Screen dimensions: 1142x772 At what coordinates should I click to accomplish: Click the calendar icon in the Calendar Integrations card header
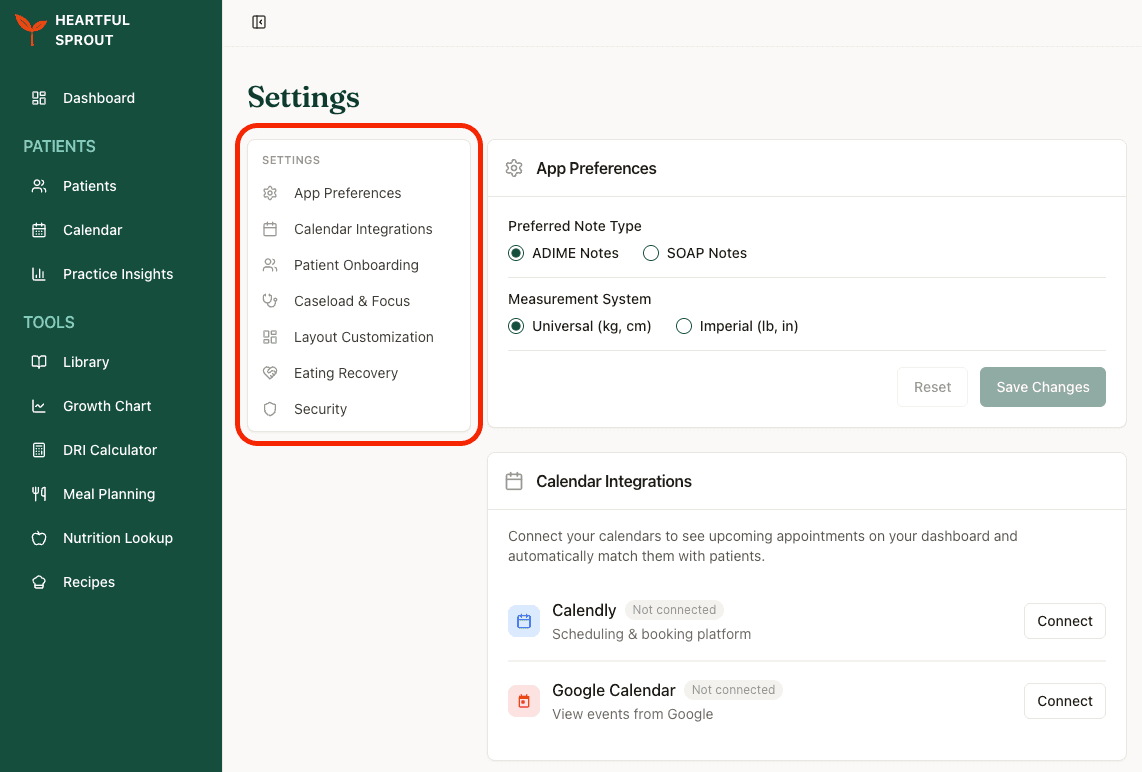click(x=514, y=481)
